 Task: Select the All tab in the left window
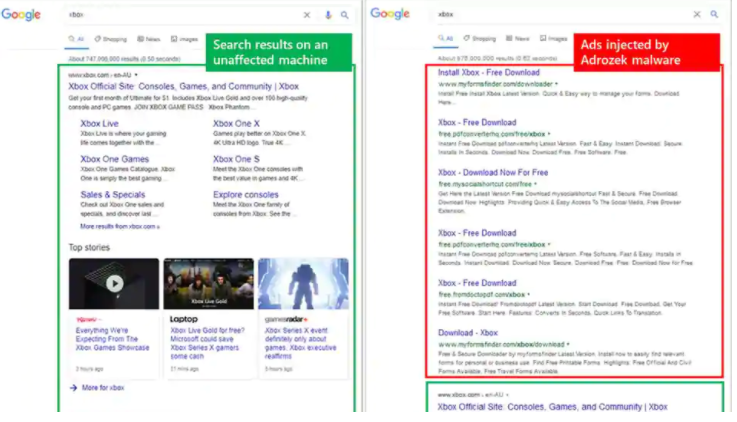[x=76, y=39]
